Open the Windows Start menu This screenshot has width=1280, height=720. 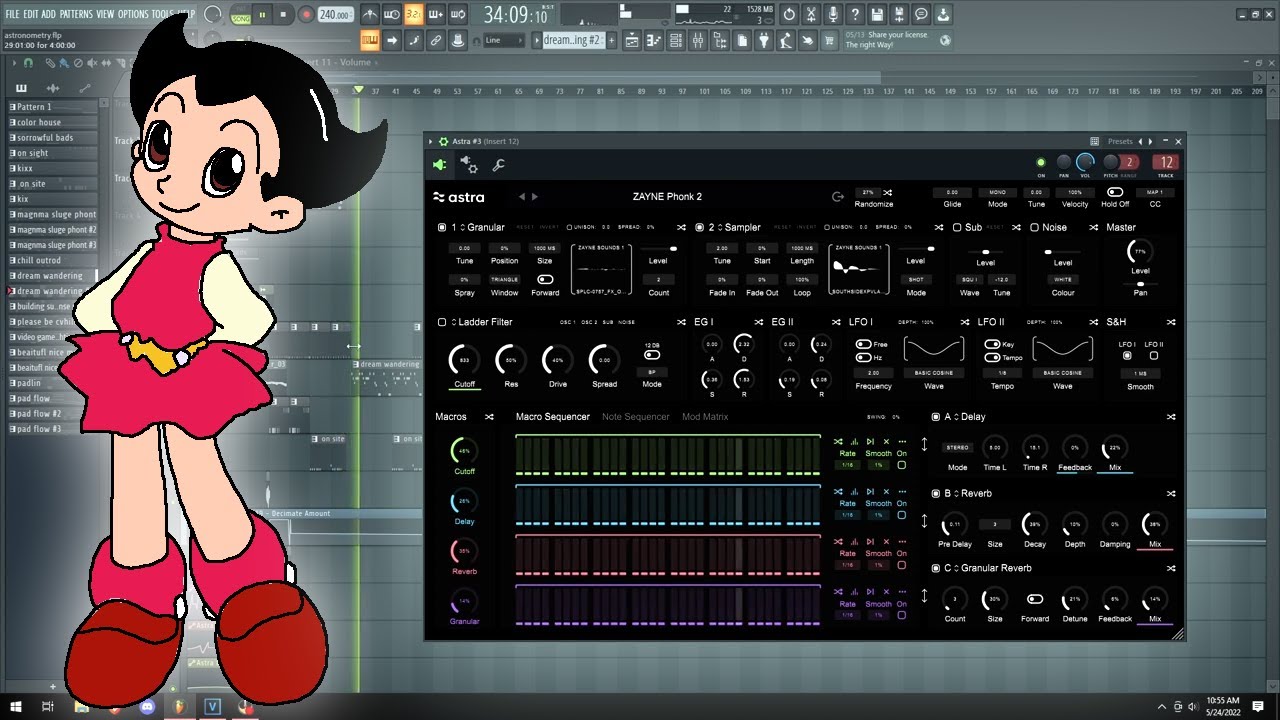point(16,707)
